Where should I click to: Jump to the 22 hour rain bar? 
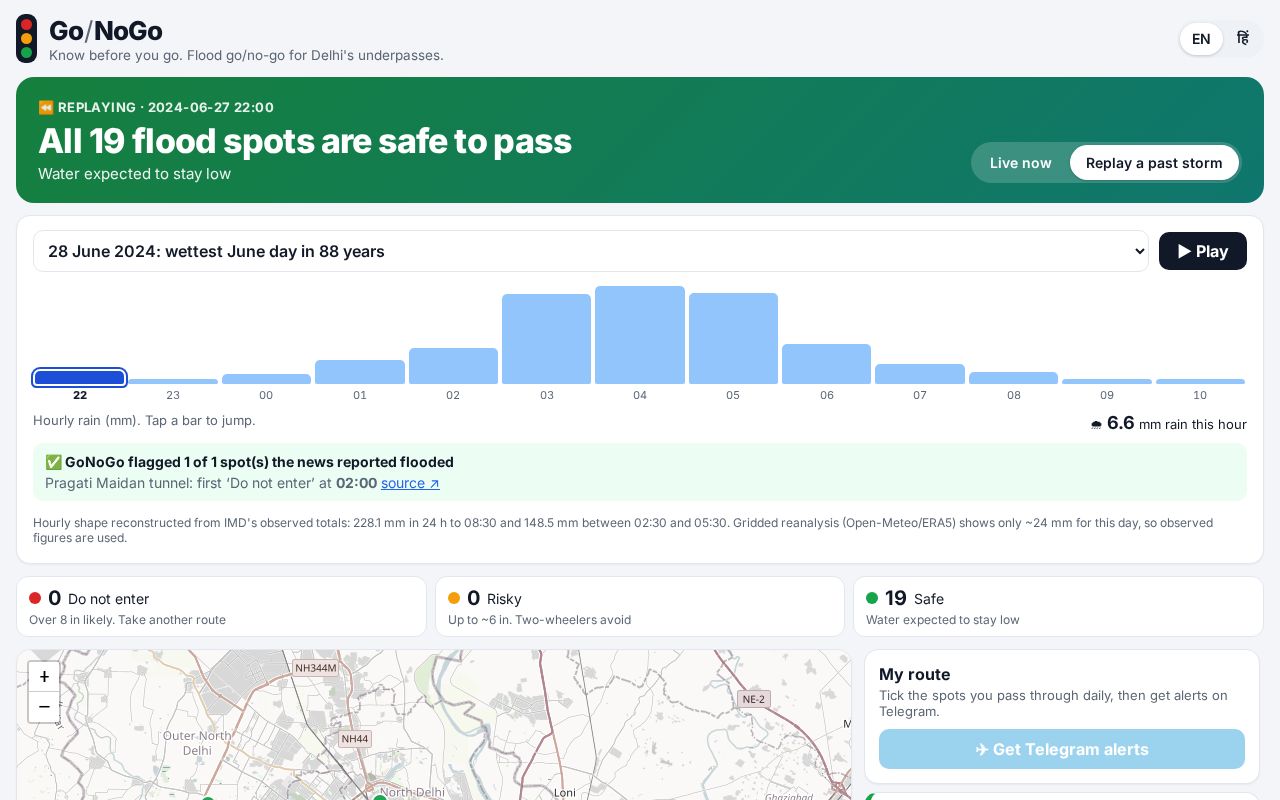pyautogui.click(x=79, y=377)
